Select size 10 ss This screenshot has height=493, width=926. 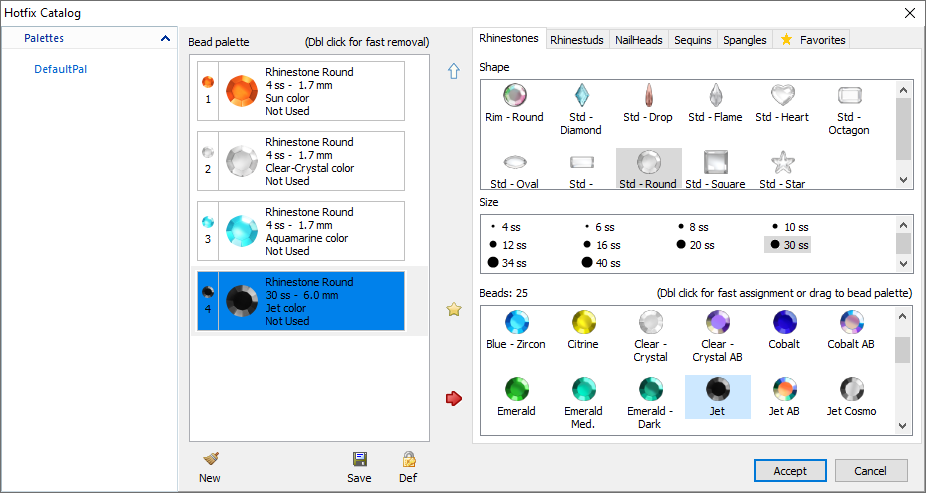coord(790,227)
